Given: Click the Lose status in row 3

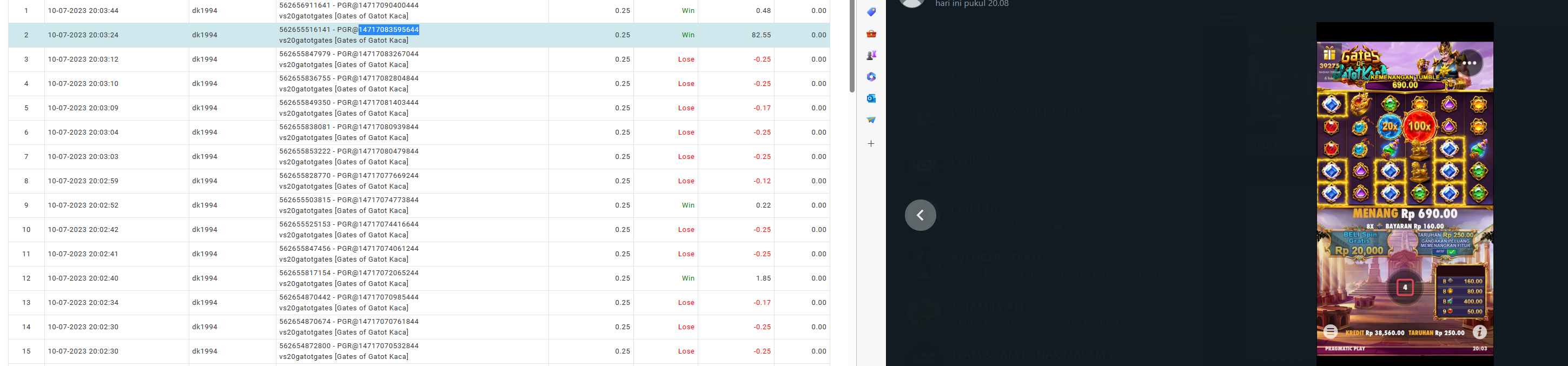Looking at the screenshot, I should tap(686, 59).
